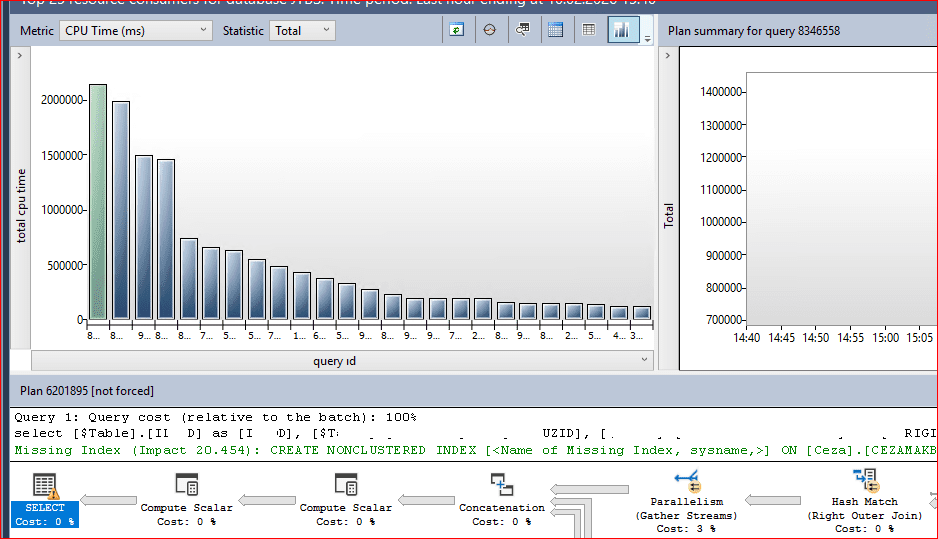Switch to simple grid view icon

coord(589,30)
